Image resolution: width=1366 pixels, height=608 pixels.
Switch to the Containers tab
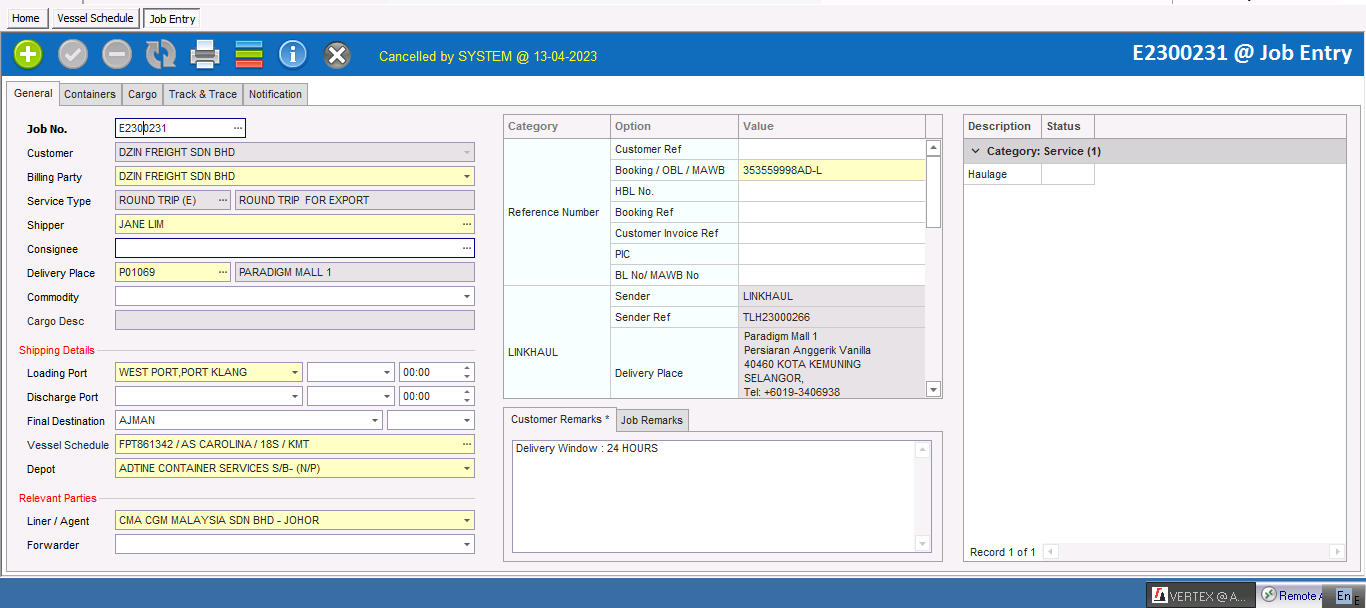coord(90,94)
